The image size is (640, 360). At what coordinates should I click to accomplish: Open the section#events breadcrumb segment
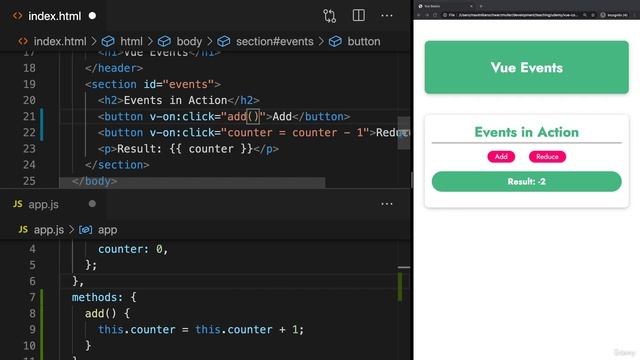pyautogui.click(x=275, y=41)
